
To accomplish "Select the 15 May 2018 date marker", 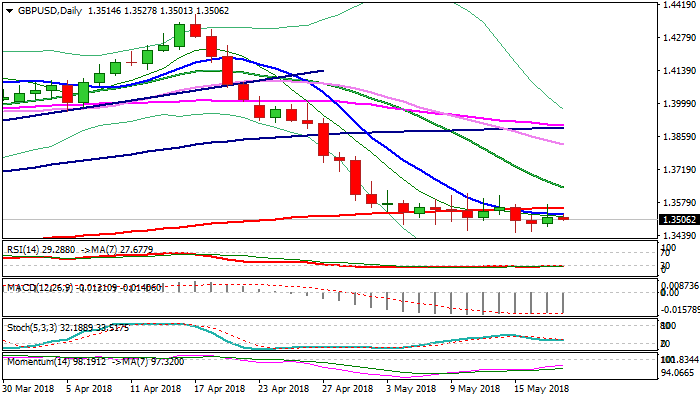I will click(541, 389).
